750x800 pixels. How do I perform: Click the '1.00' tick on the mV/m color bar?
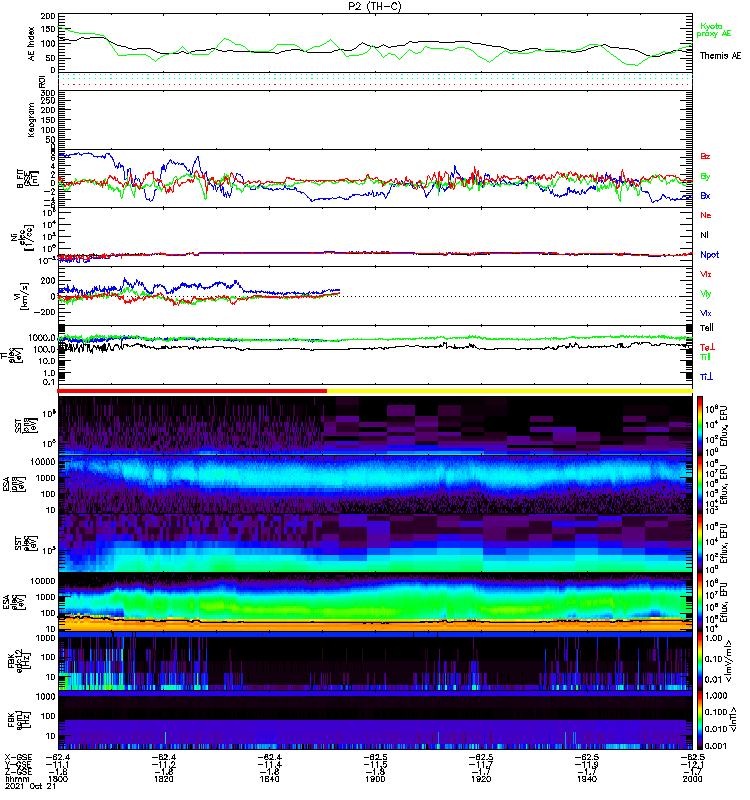click(713, 638)
